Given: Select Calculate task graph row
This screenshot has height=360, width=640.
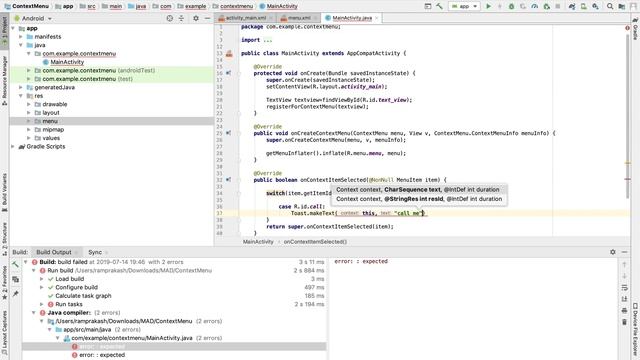Looking at the screenshot, I should pyautogui.click(x=83, y=296).
